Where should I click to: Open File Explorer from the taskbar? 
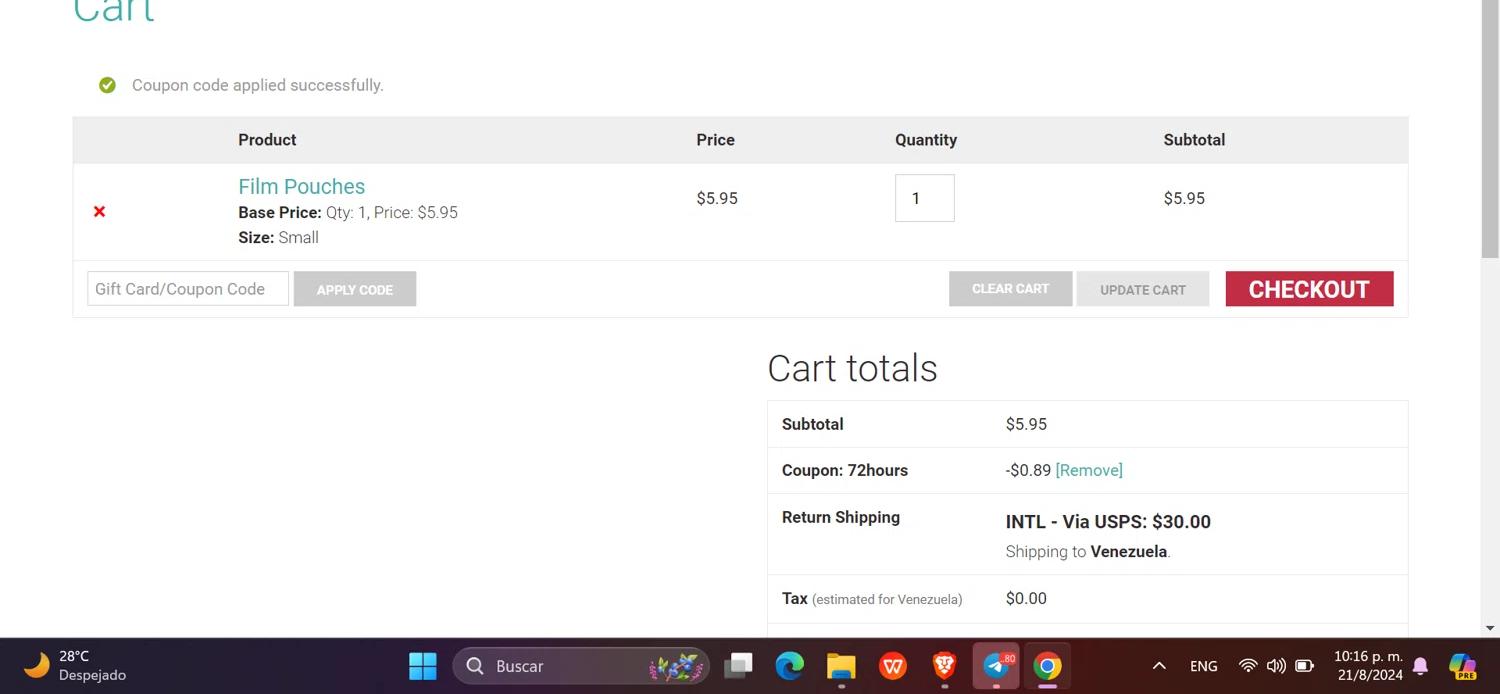tap(841, 666)
